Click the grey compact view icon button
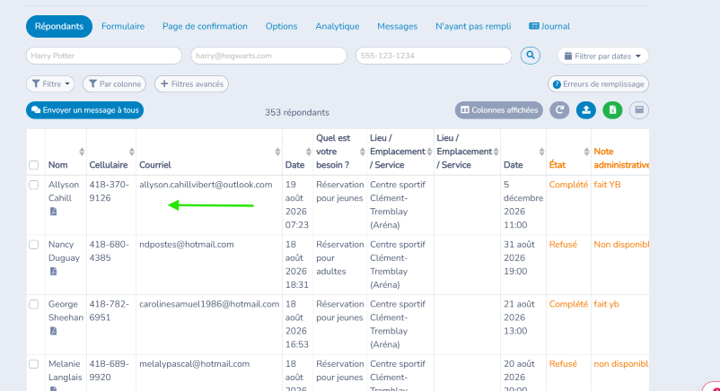The height and width of the screenshot is (391, 720). tap(639, 110)
